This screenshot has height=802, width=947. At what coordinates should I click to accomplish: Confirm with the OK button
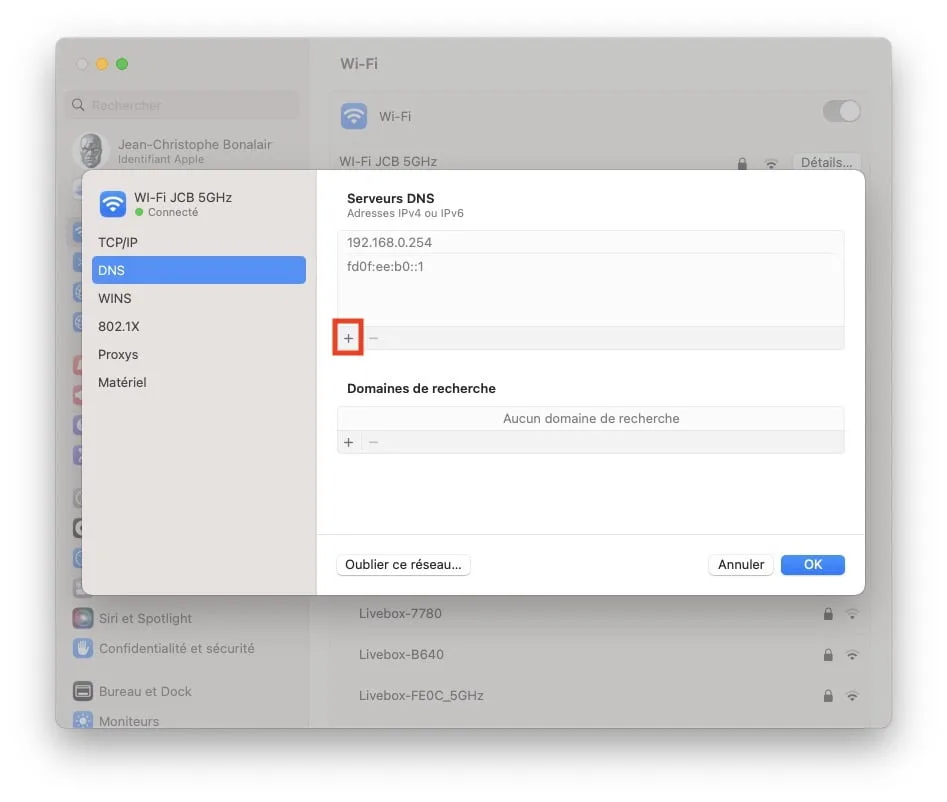pos(813,565)
